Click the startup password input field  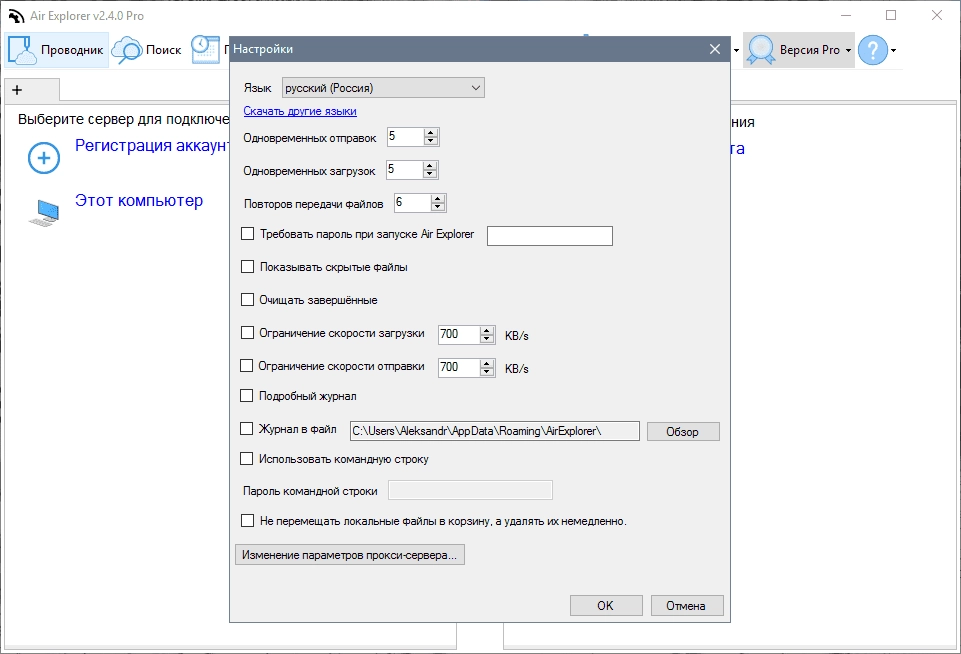(x=550, y=236)
